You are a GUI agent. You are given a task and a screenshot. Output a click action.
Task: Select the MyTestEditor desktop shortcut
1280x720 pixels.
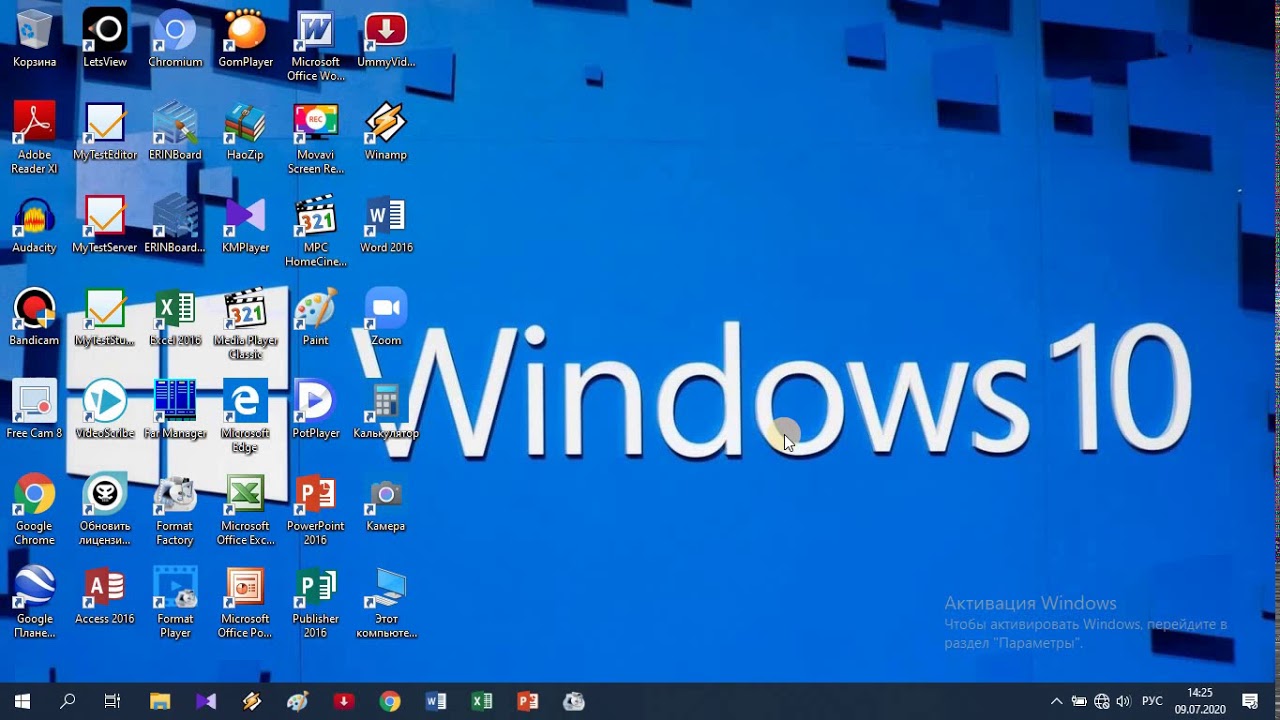click(105, 131)
